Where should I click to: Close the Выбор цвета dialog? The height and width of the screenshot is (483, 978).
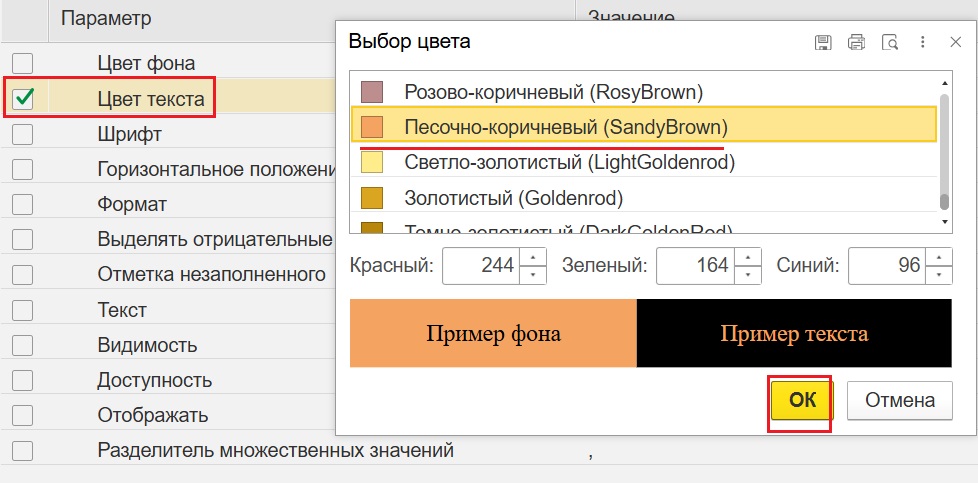click(955, 42)
